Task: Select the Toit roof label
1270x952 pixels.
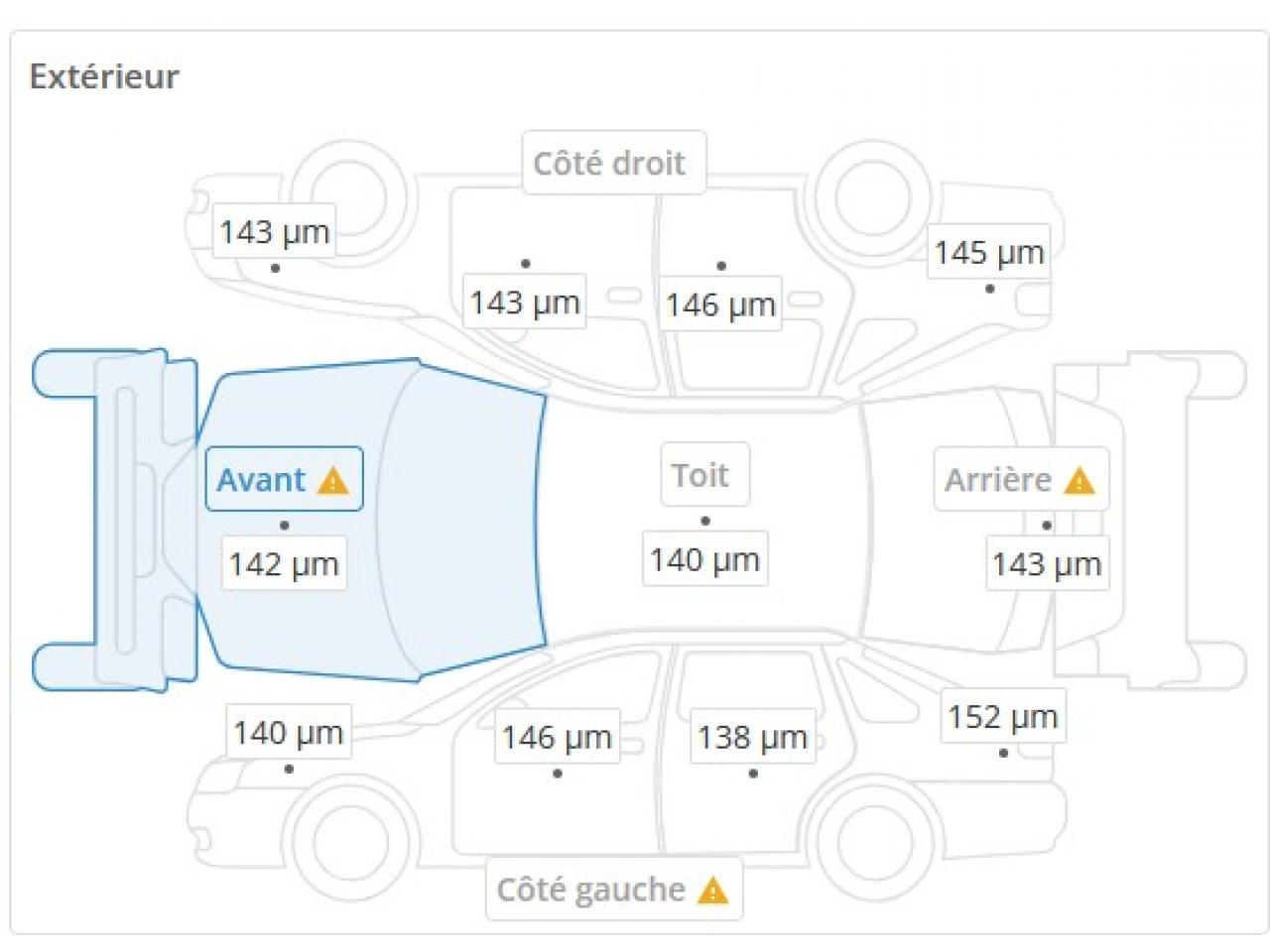Action: tap(700, 475)
